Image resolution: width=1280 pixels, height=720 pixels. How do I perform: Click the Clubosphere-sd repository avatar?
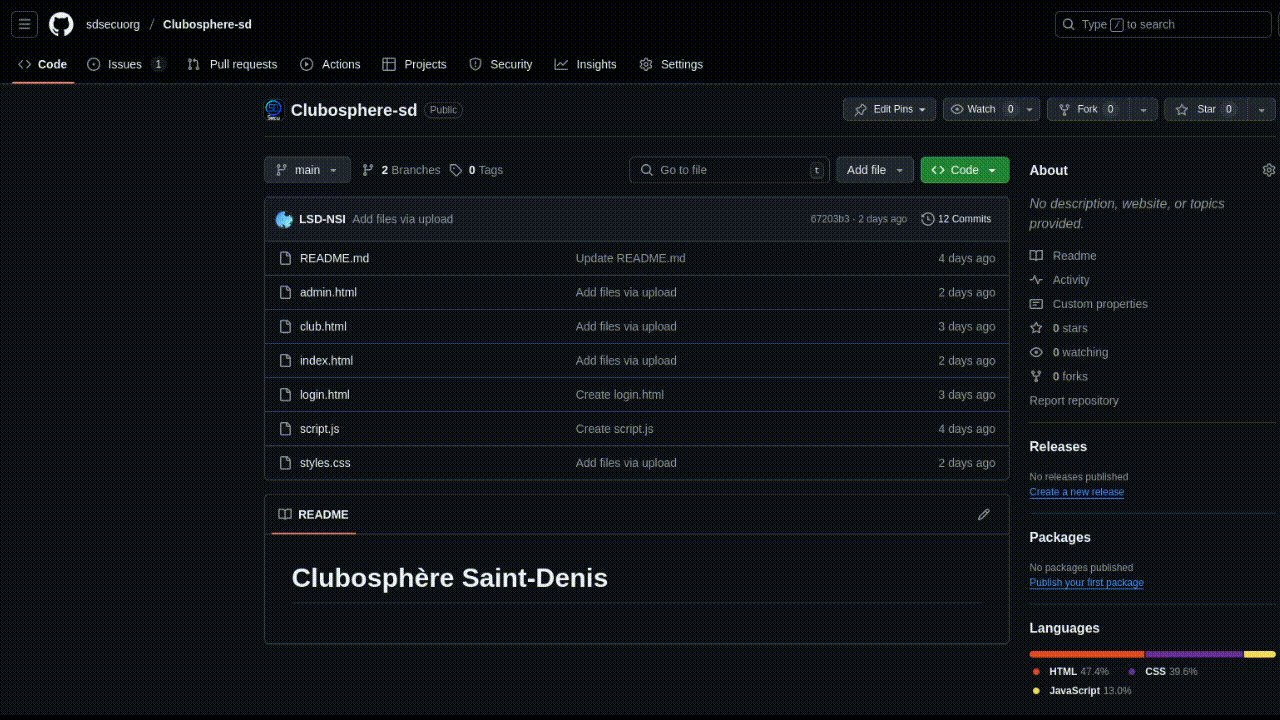[x=274, y=110]
